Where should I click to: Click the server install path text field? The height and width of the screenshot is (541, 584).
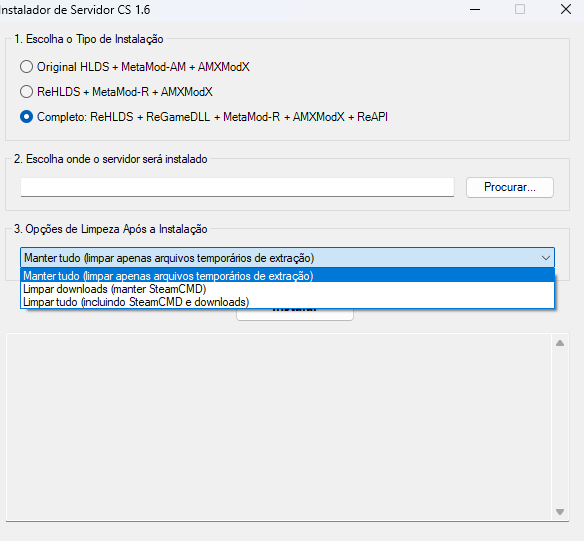click(237, 187)
